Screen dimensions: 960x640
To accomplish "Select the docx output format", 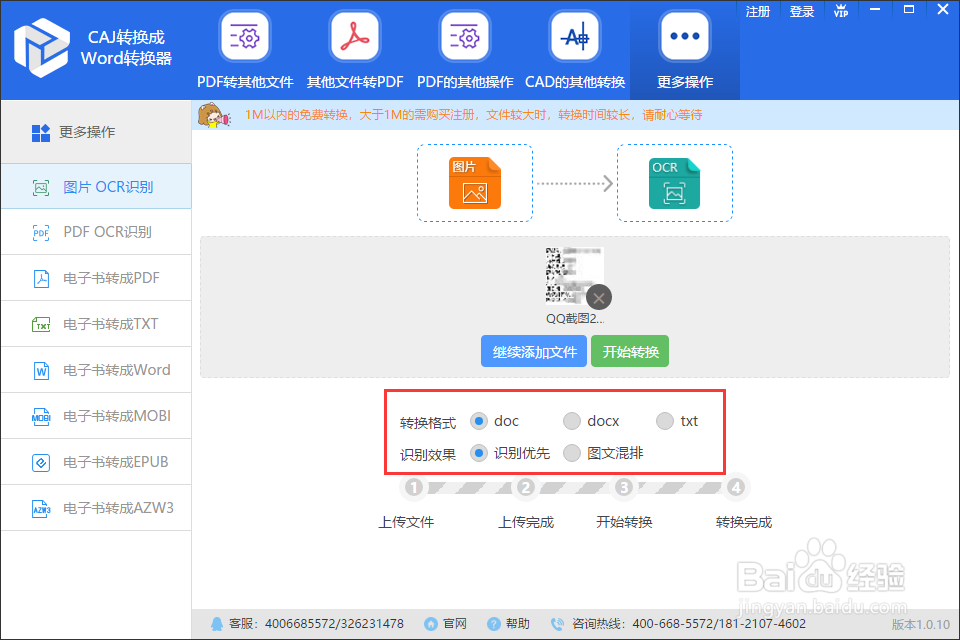I will (x=572, y=421).
